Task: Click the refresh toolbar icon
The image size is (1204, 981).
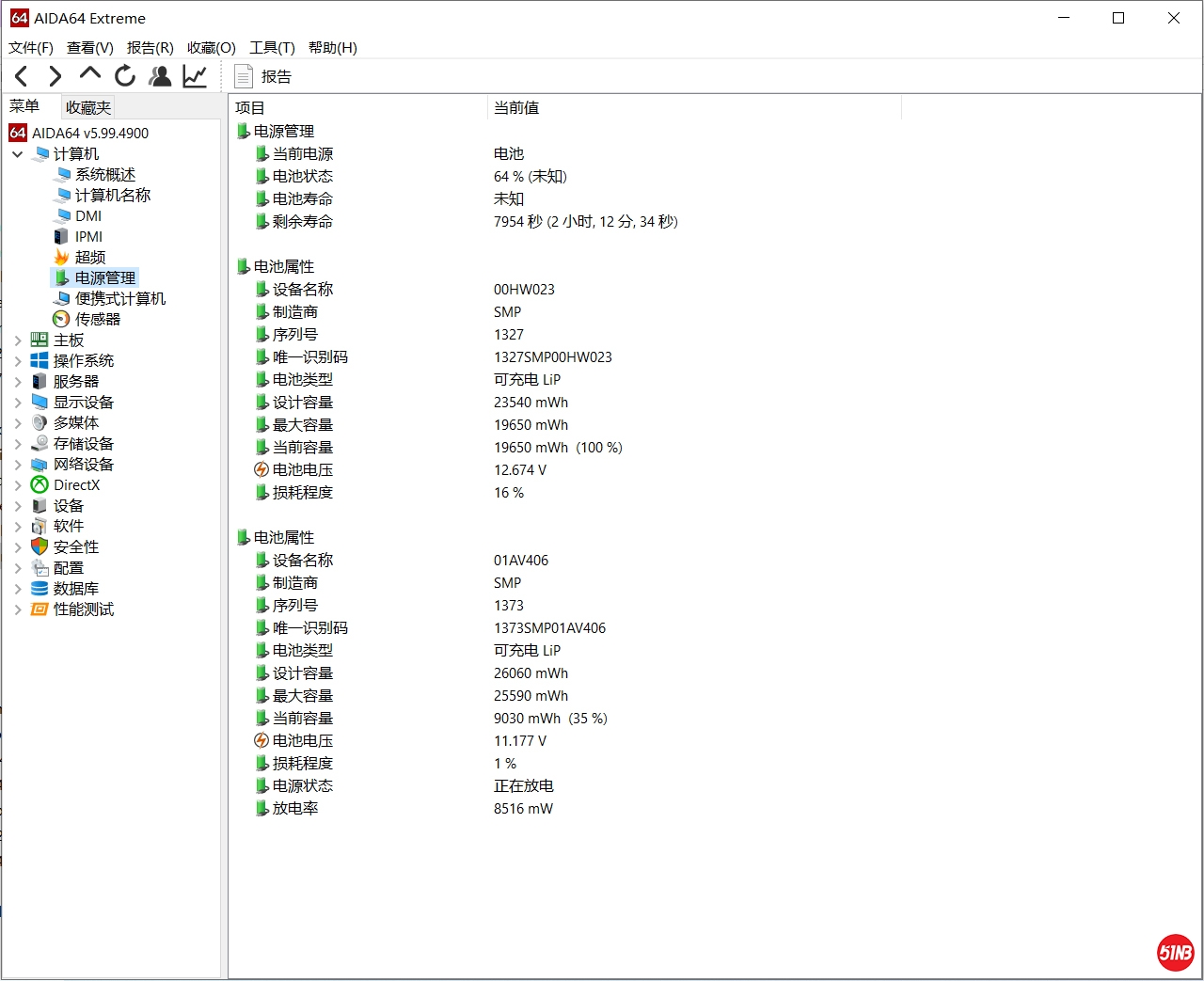Action: click(x=125, y=76)
